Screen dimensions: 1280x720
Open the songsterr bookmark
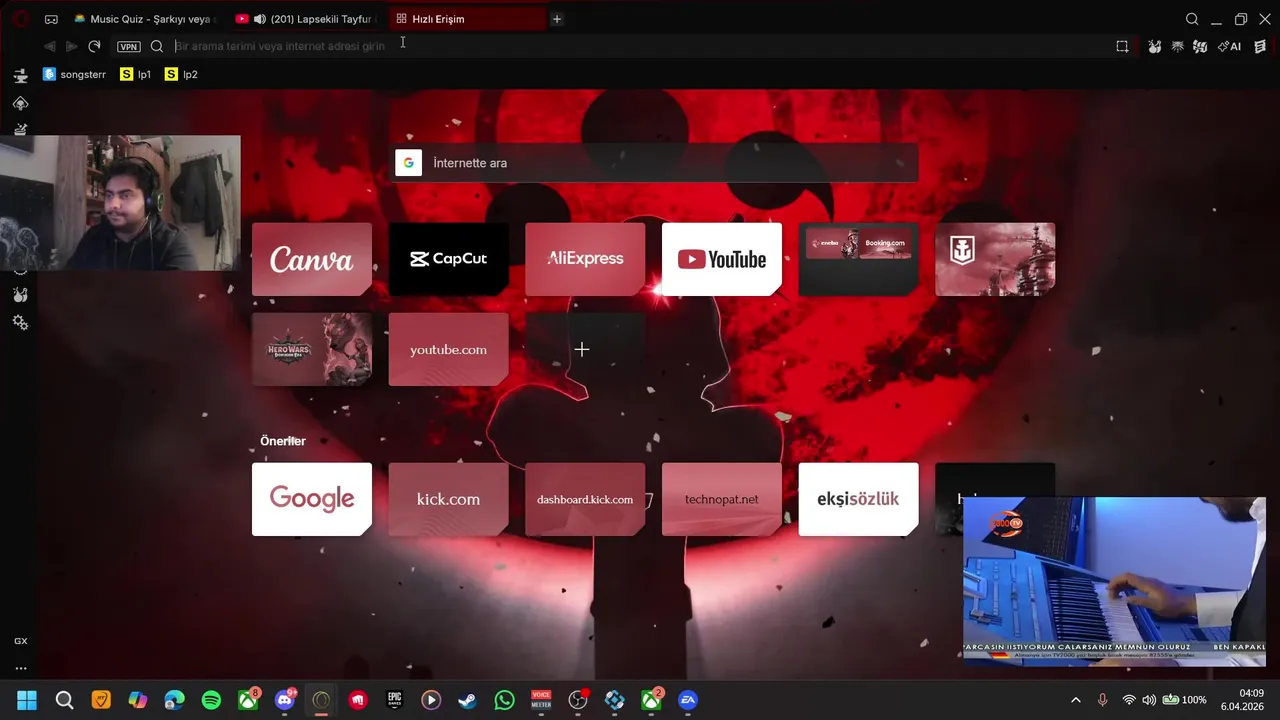(75, 74)
